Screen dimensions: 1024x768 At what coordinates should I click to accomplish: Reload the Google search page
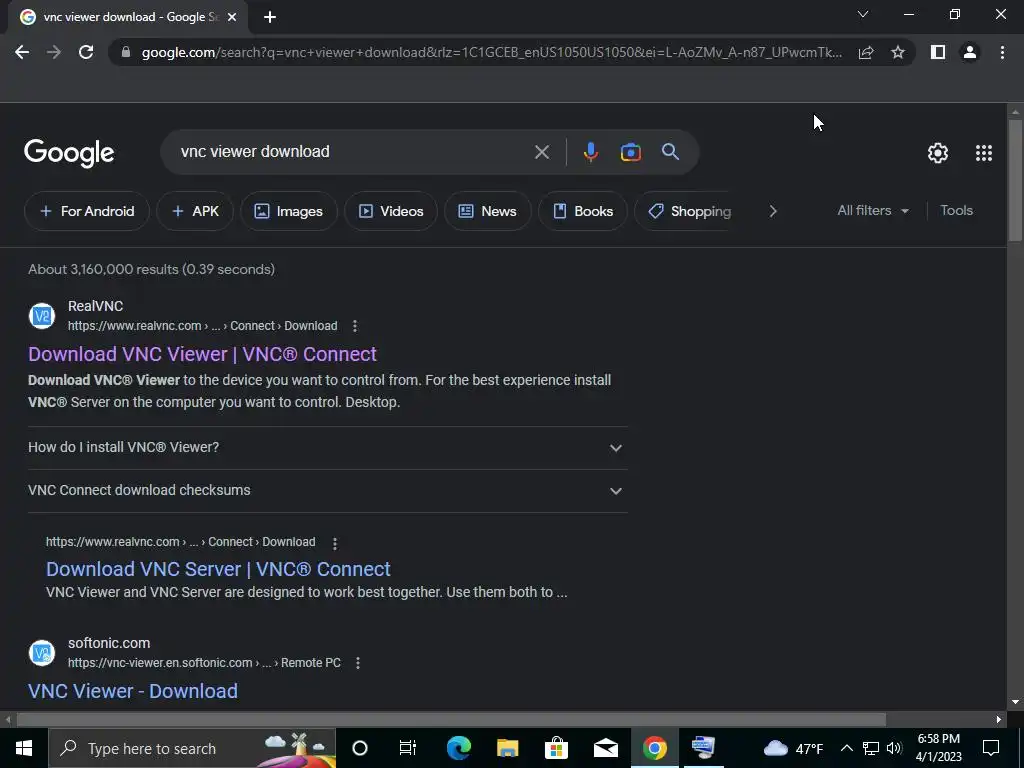pyautogui.click(x=86, y=52)
